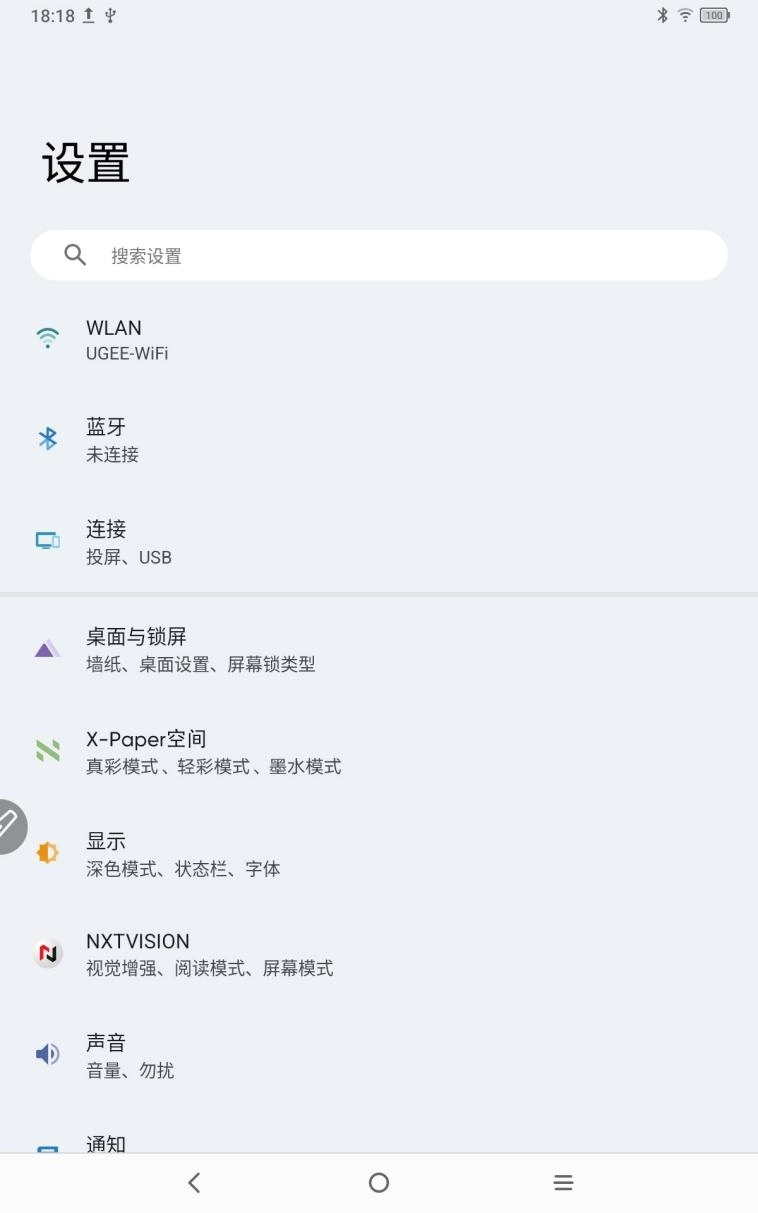Tap the NXTVISION logo icon
The width and height of the screenshot is (758, 1213).
click(47, 954)
